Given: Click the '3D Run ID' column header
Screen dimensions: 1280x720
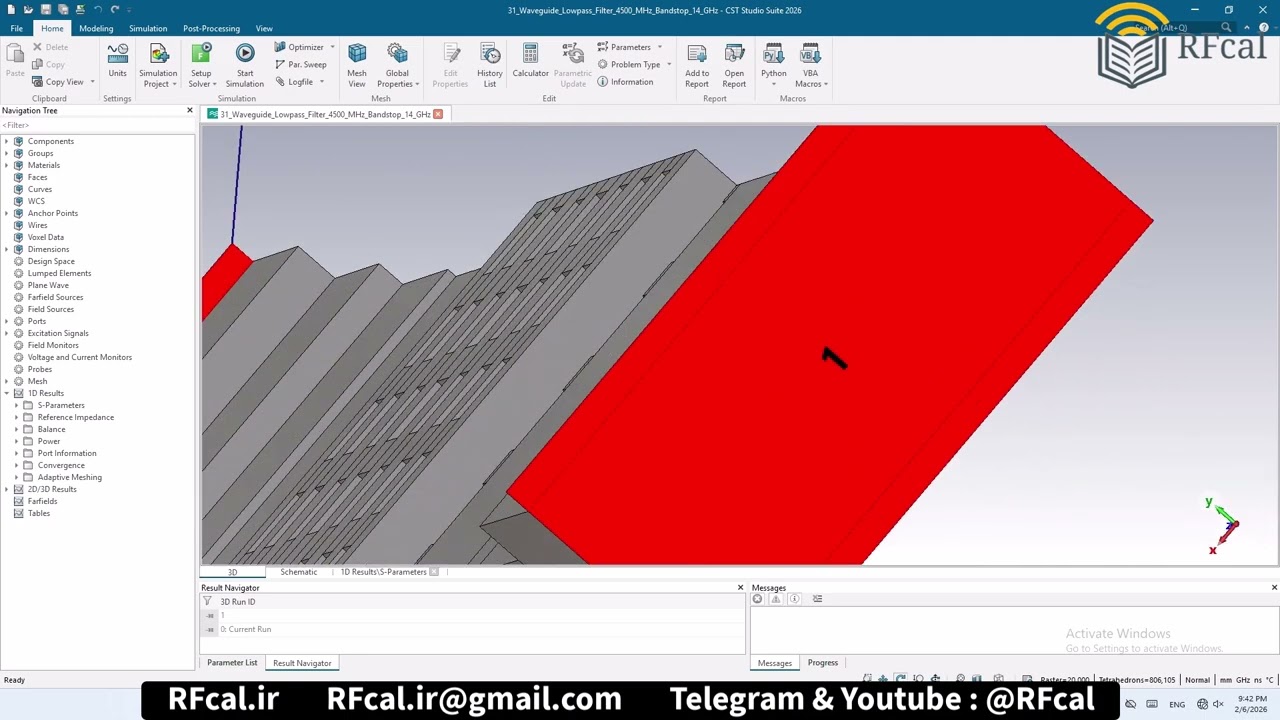Looking at the screenshot, I should pos(238,602).
